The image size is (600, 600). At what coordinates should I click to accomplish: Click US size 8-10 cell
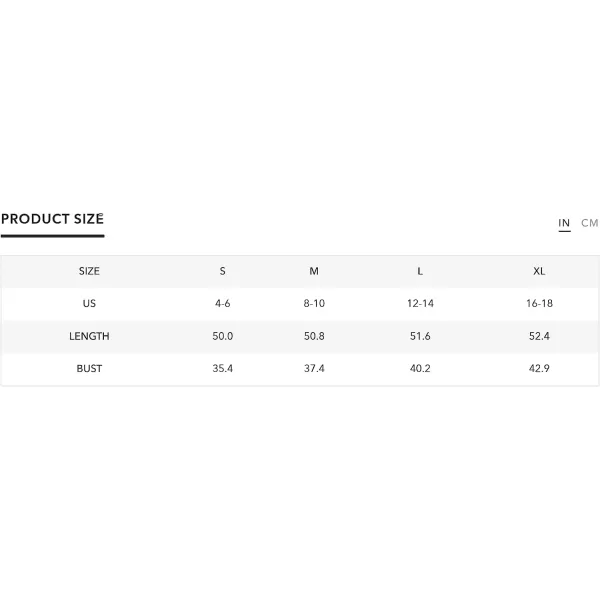click(314, 303)
